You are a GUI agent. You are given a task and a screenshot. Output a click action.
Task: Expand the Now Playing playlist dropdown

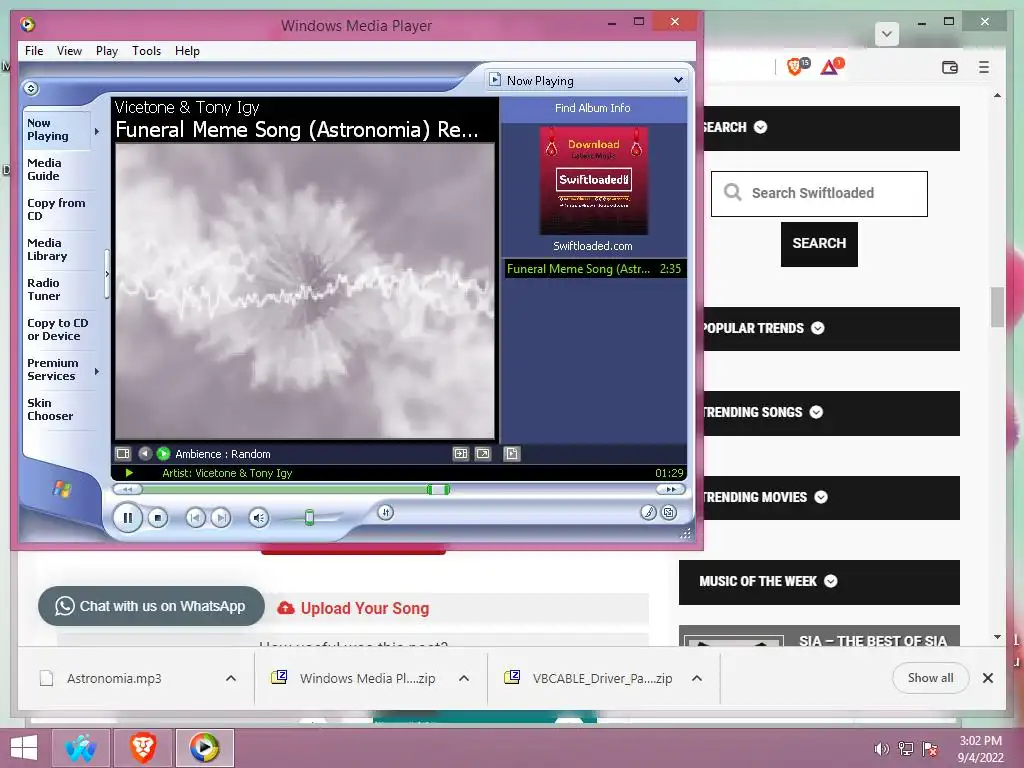(x=679, y=80)
